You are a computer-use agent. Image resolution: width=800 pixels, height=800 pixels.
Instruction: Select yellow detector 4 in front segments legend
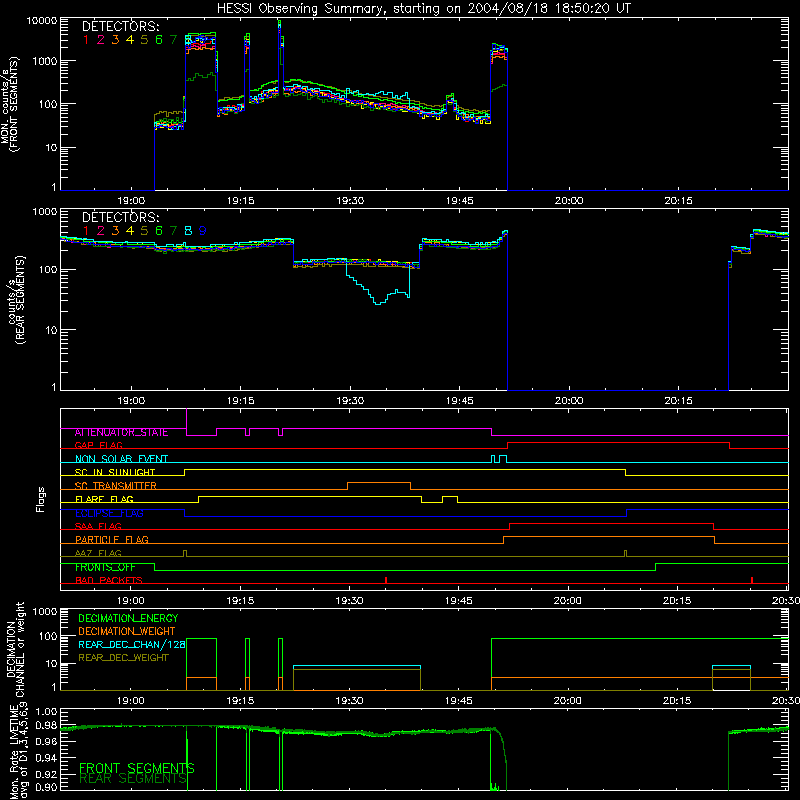[130, 40]
